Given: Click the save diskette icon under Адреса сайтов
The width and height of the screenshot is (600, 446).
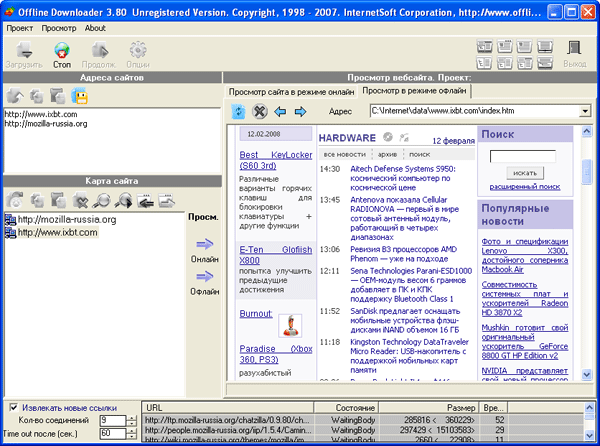Looking at the screenshot, I should coord(80,96).
